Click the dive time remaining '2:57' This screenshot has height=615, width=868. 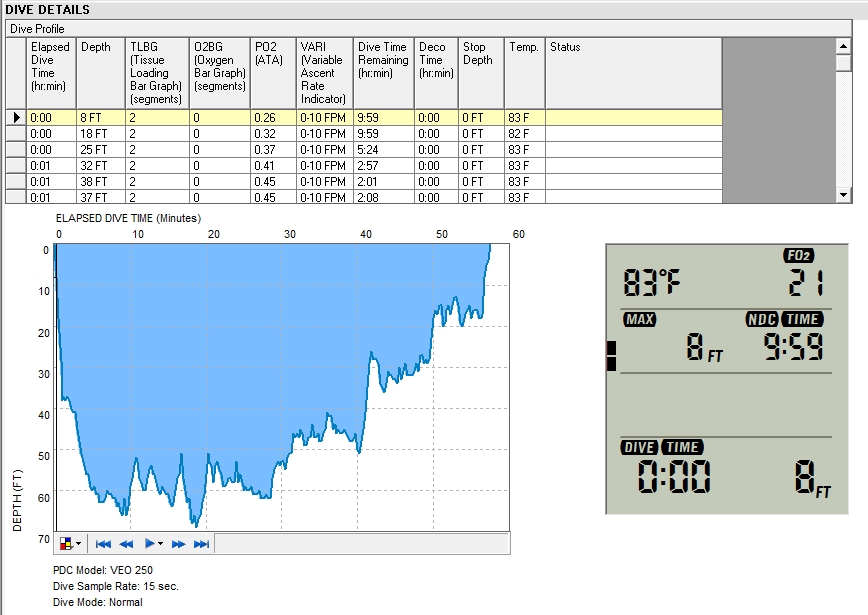384,166
